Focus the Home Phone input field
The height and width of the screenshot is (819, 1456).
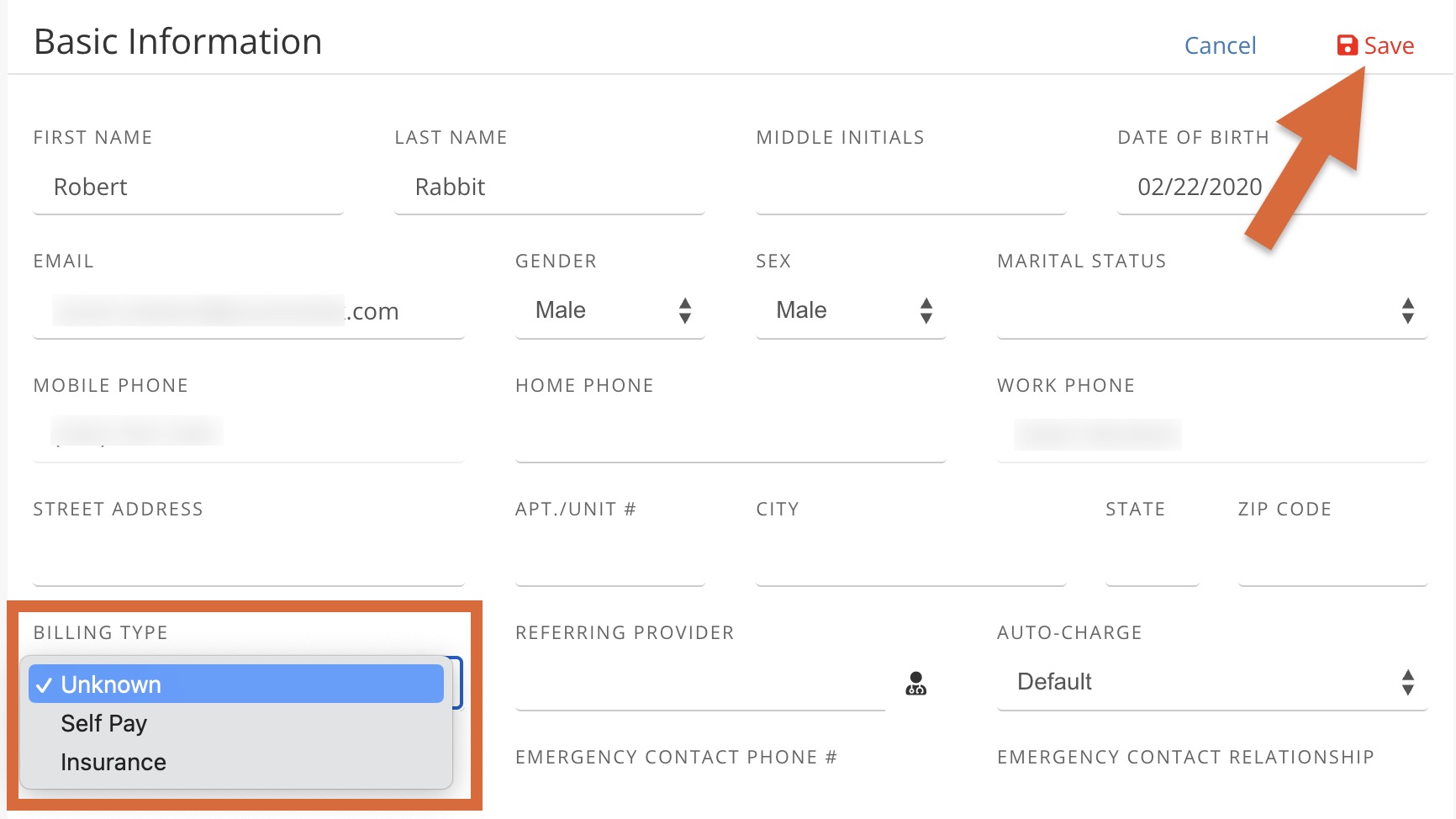click(x=730, y=436)
